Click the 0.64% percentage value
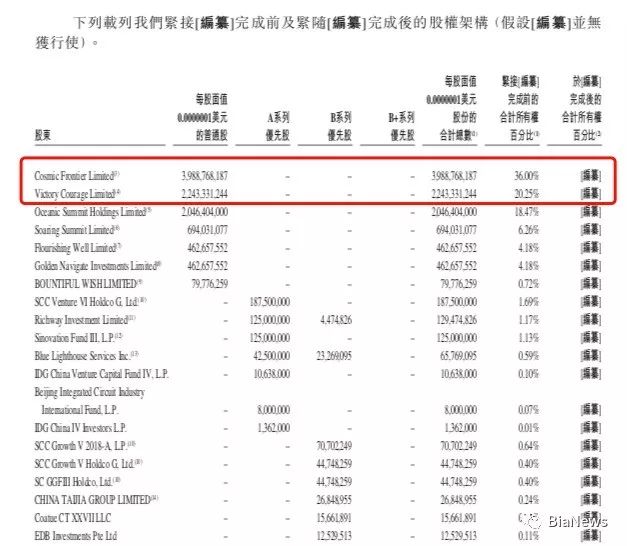627x546 pixels. [x=528, y=446]
